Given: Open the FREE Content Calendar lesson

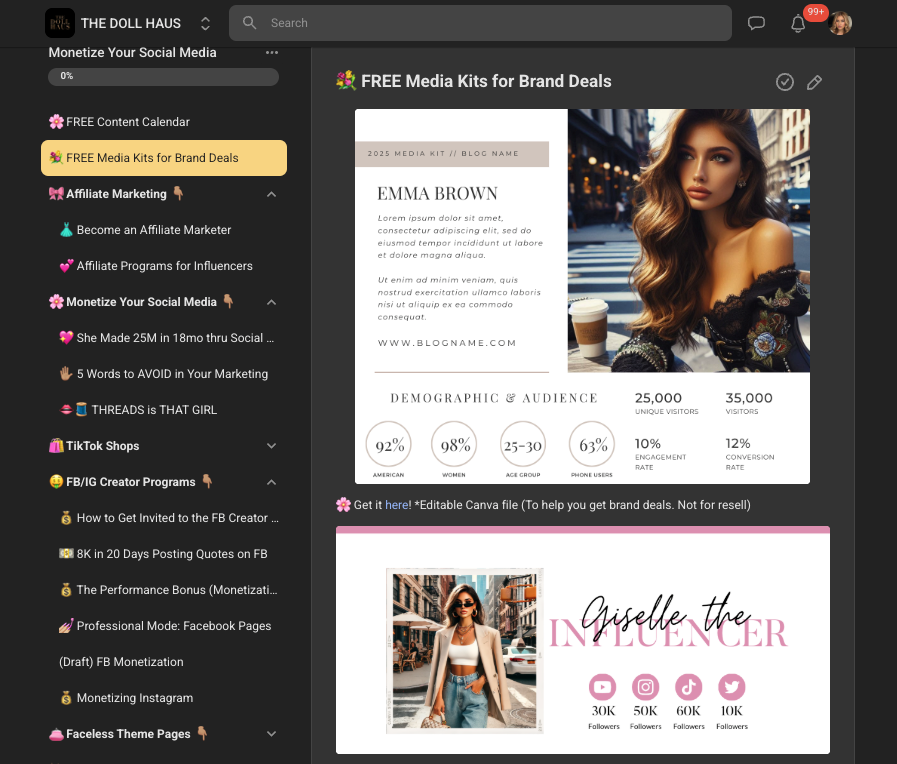Looking at the screenshot, I should [x=127, y=122].
